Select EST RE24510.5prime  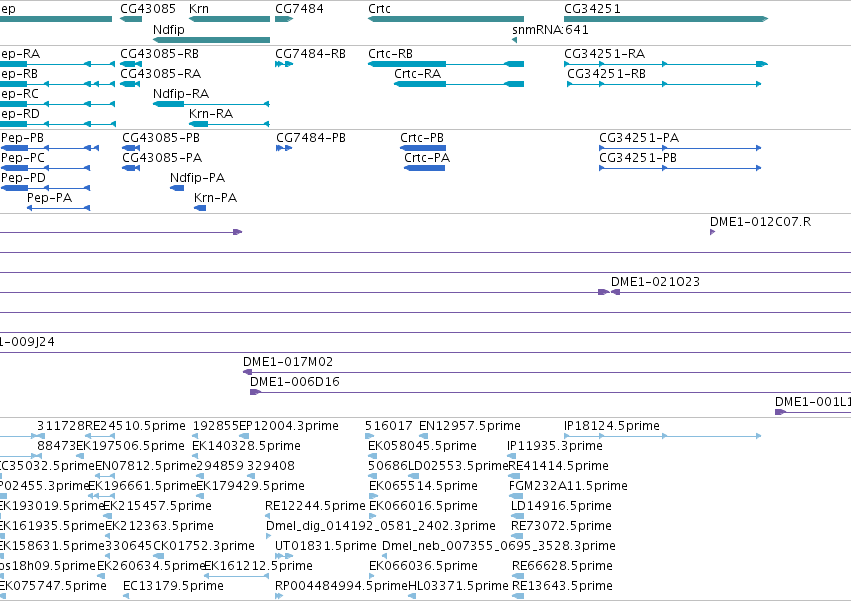135,426
